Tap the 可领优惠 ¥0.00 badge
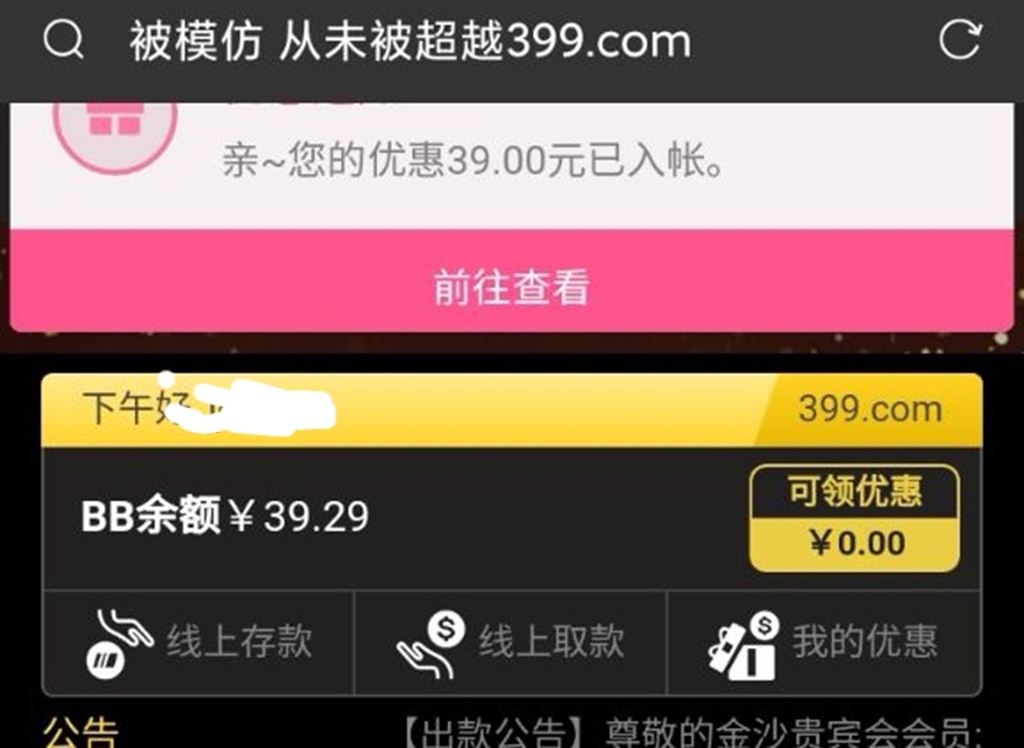Screen dimensions: 1024x748 pos(854,518)
